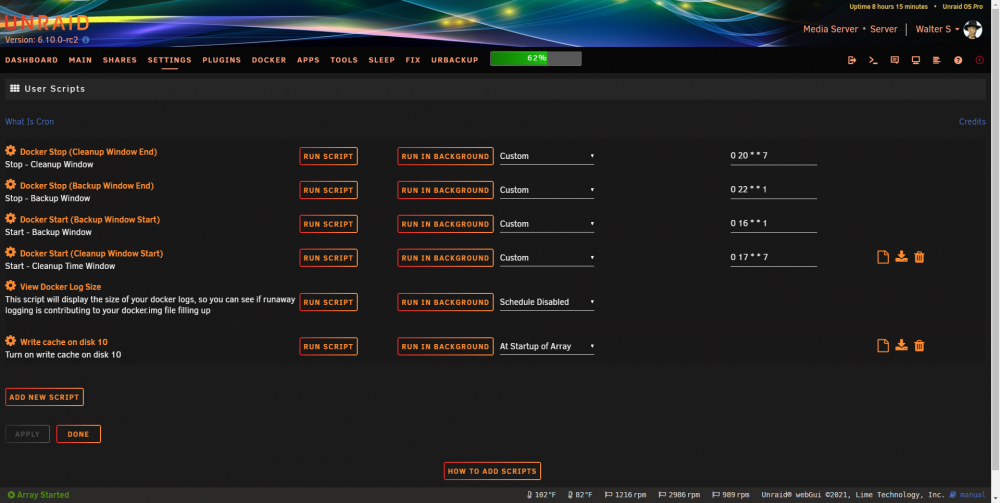Open the Main tab
The height and width of the screenshot is (503, 1000).
80,60
